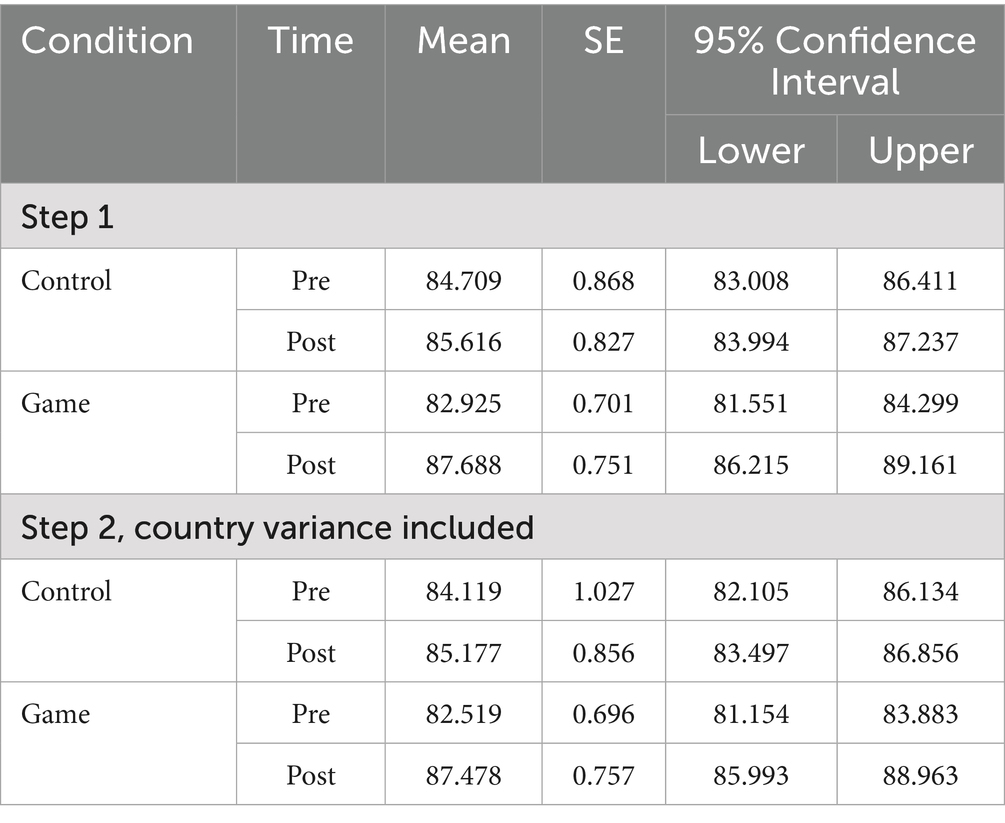This screenshot has width=1005, height=823.
Task: Click the SE value 1.027
Action: pyautogui.click(x=603, y=592)
